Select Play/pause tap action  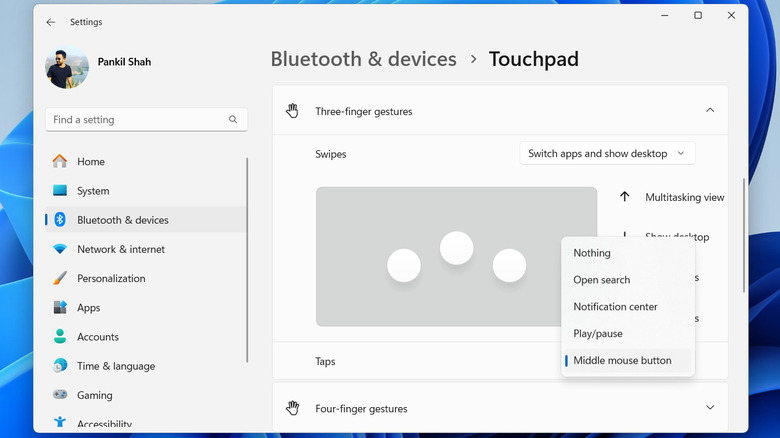pos(598,333)
